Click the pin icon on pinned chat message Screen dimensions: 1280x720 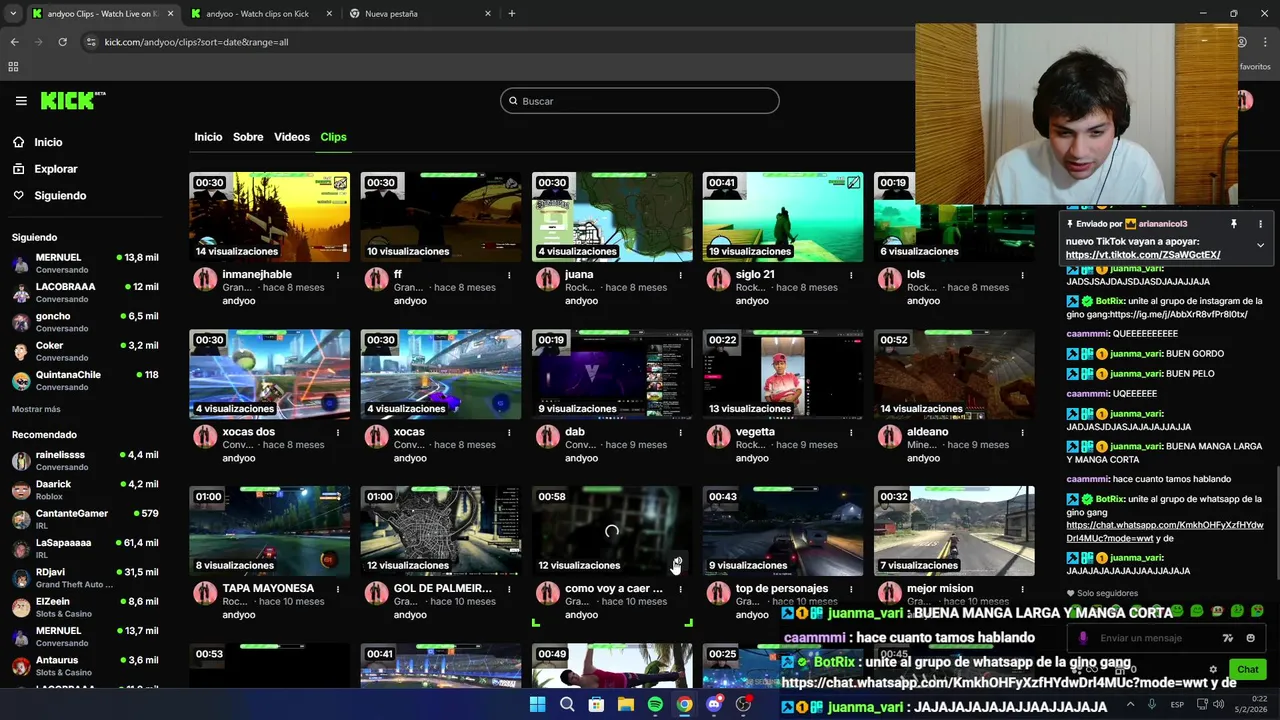pos(1234,224)
